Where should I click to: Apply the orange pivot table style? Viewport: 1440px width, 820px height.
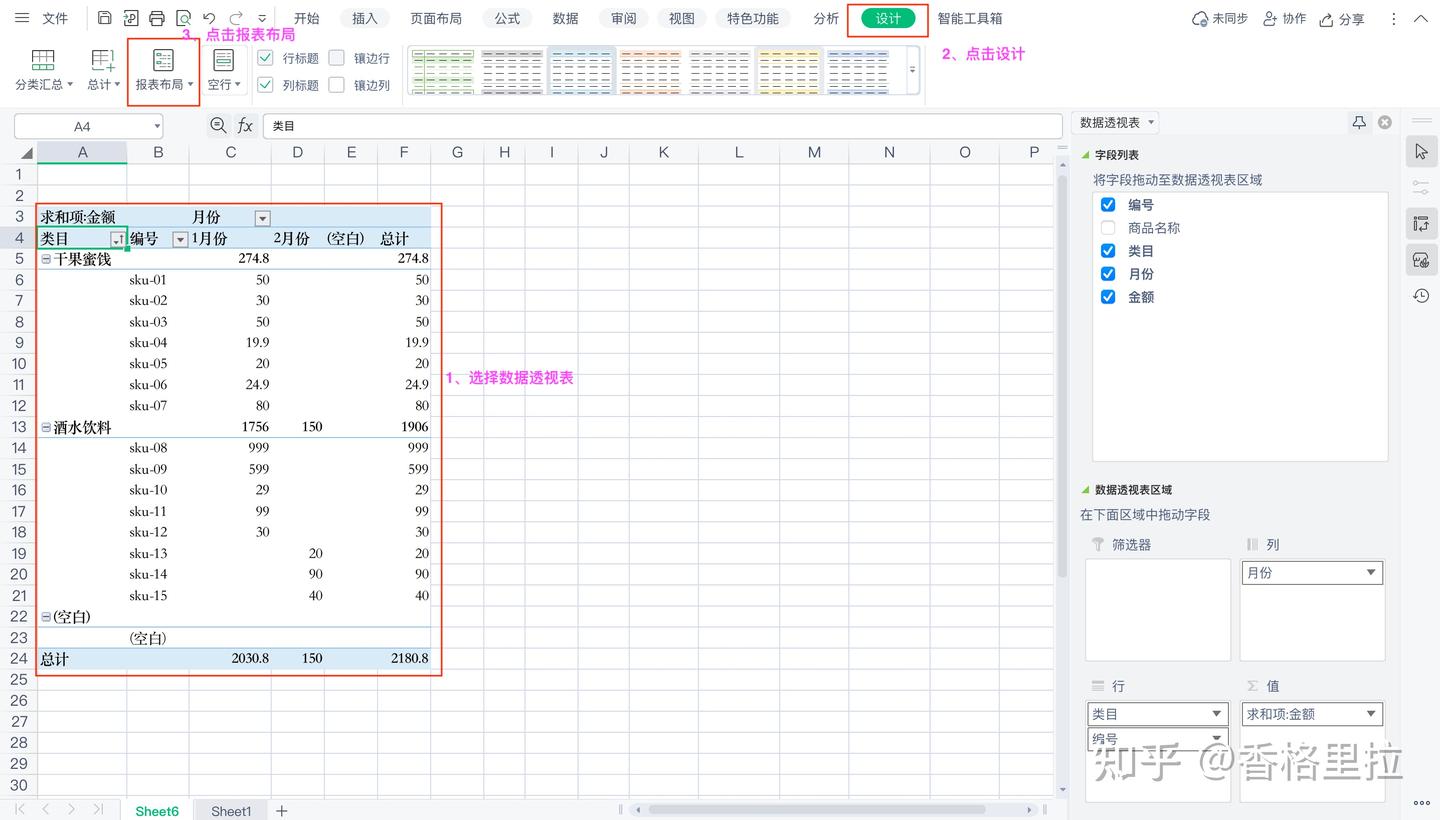650,71
